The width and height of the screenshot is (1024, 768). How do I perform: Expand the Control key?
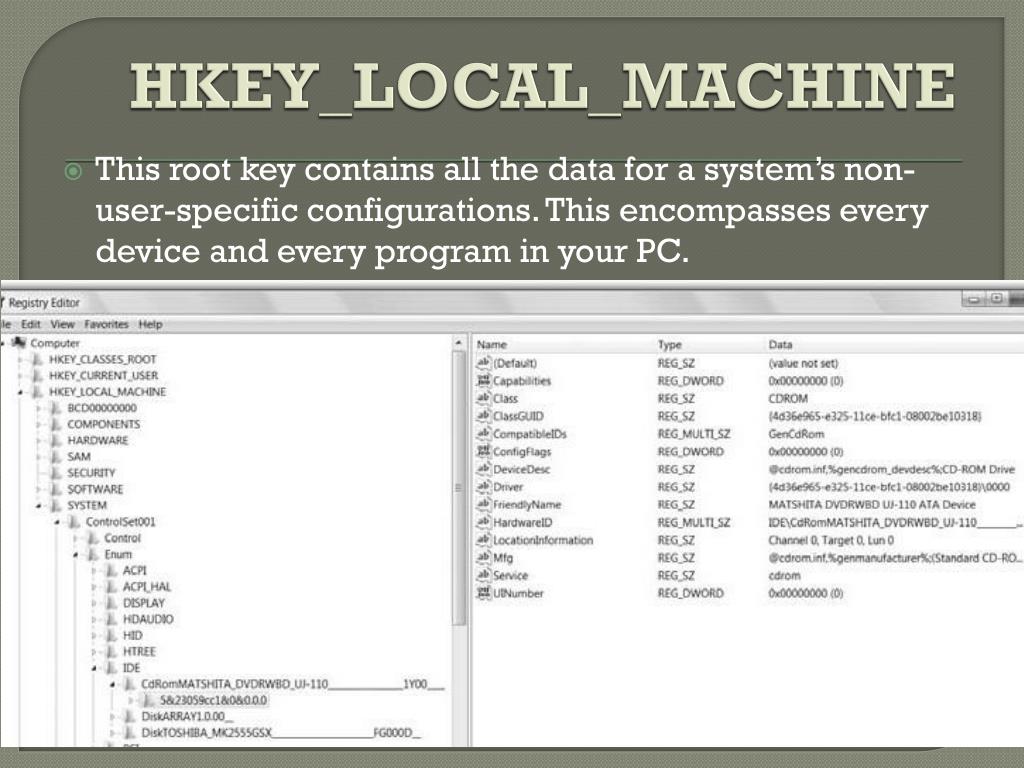click(76, 539)
